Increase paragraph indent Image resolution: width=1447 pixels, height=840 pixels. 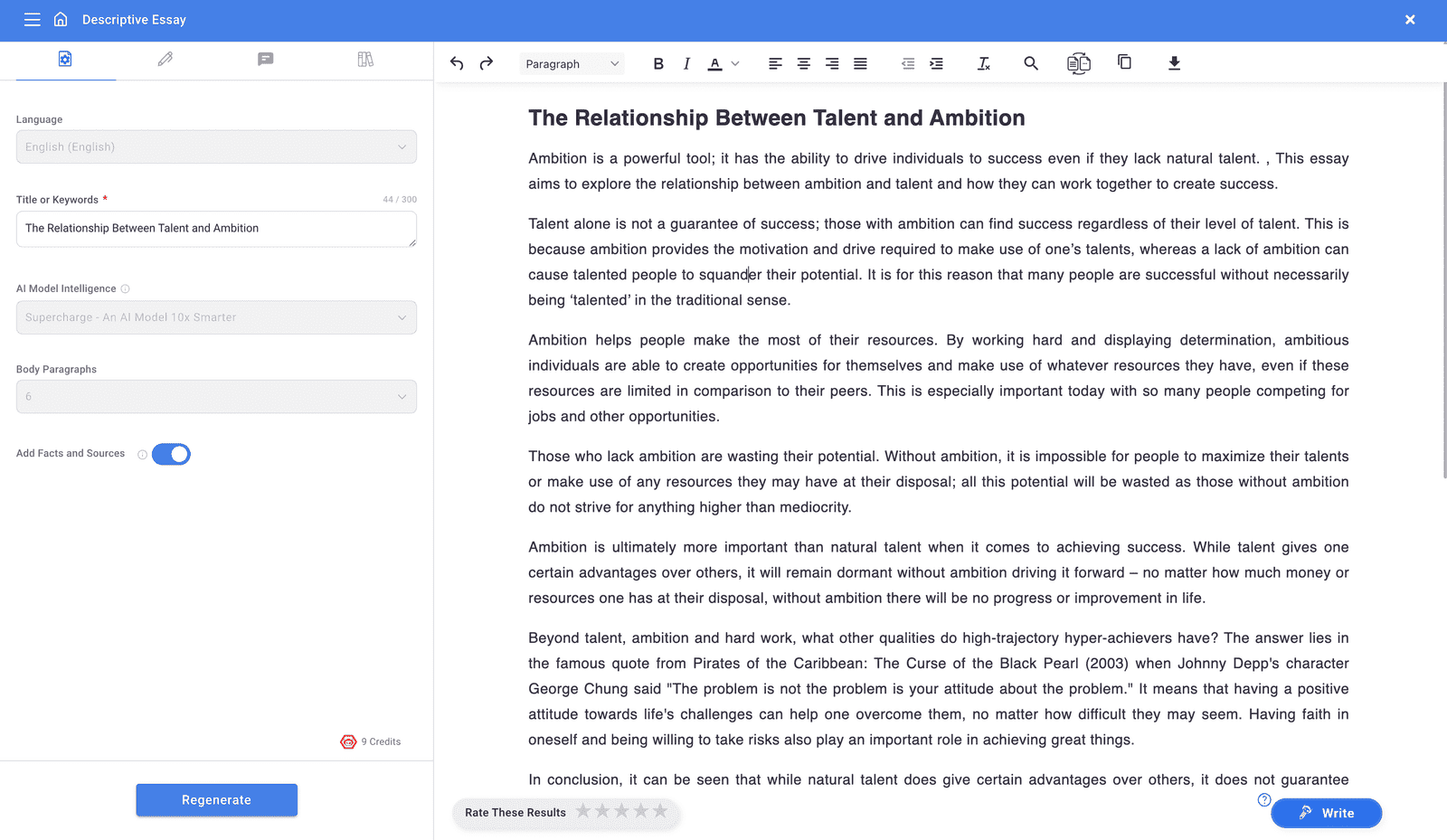click(x=937, y=63)
